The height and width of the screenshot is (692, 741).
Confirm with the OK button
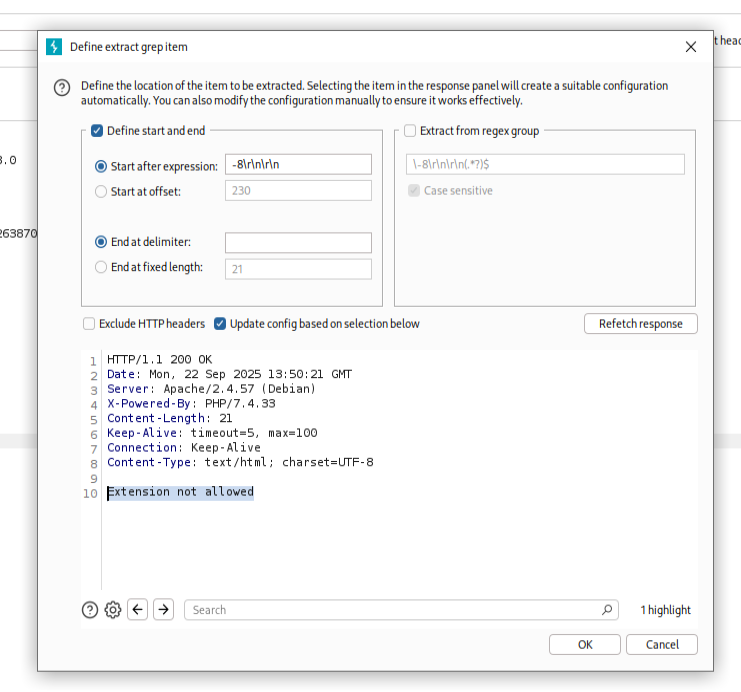pos(585,644)
